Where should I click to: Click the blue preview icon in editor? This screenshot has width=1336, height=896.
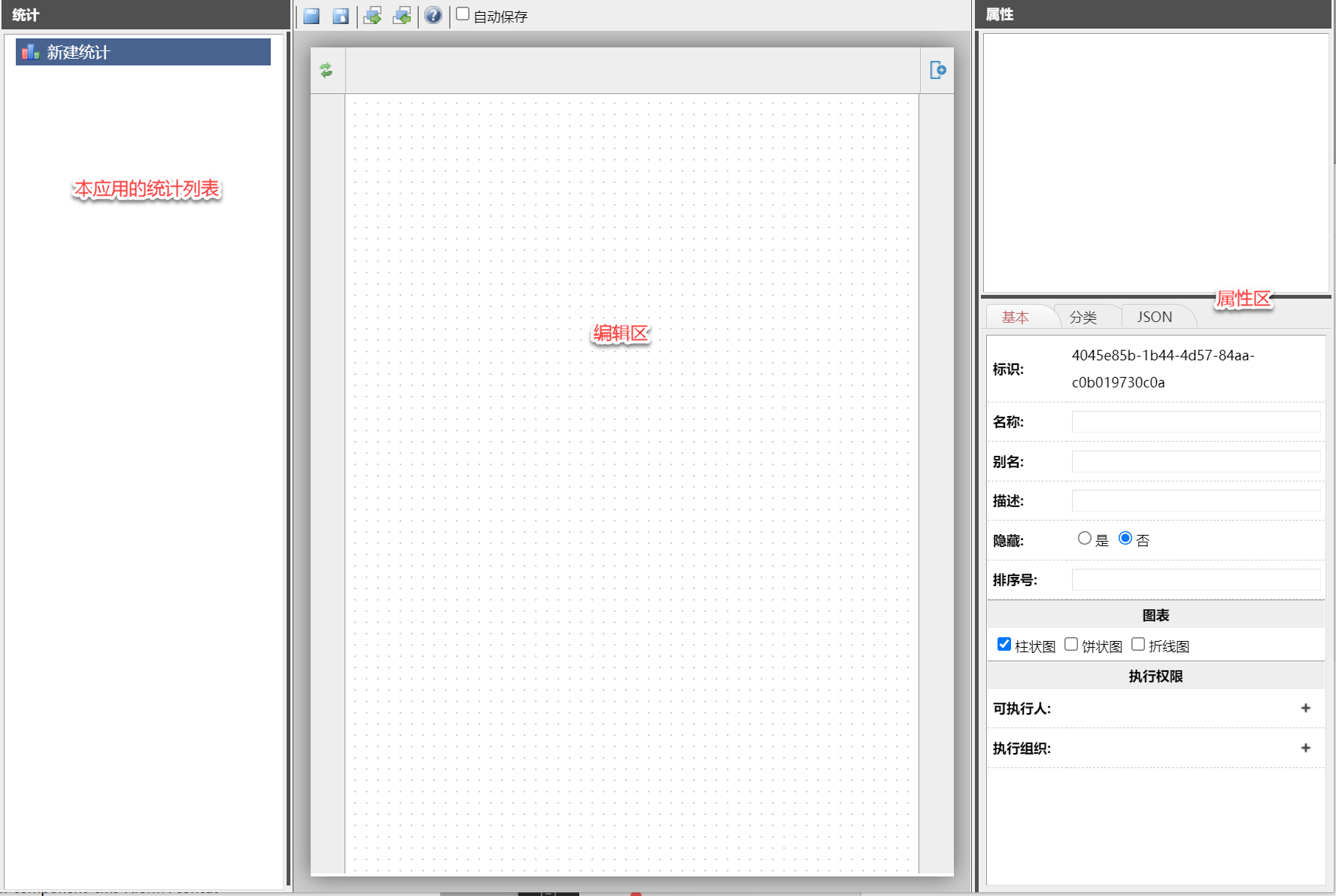(x=937, y=71)
